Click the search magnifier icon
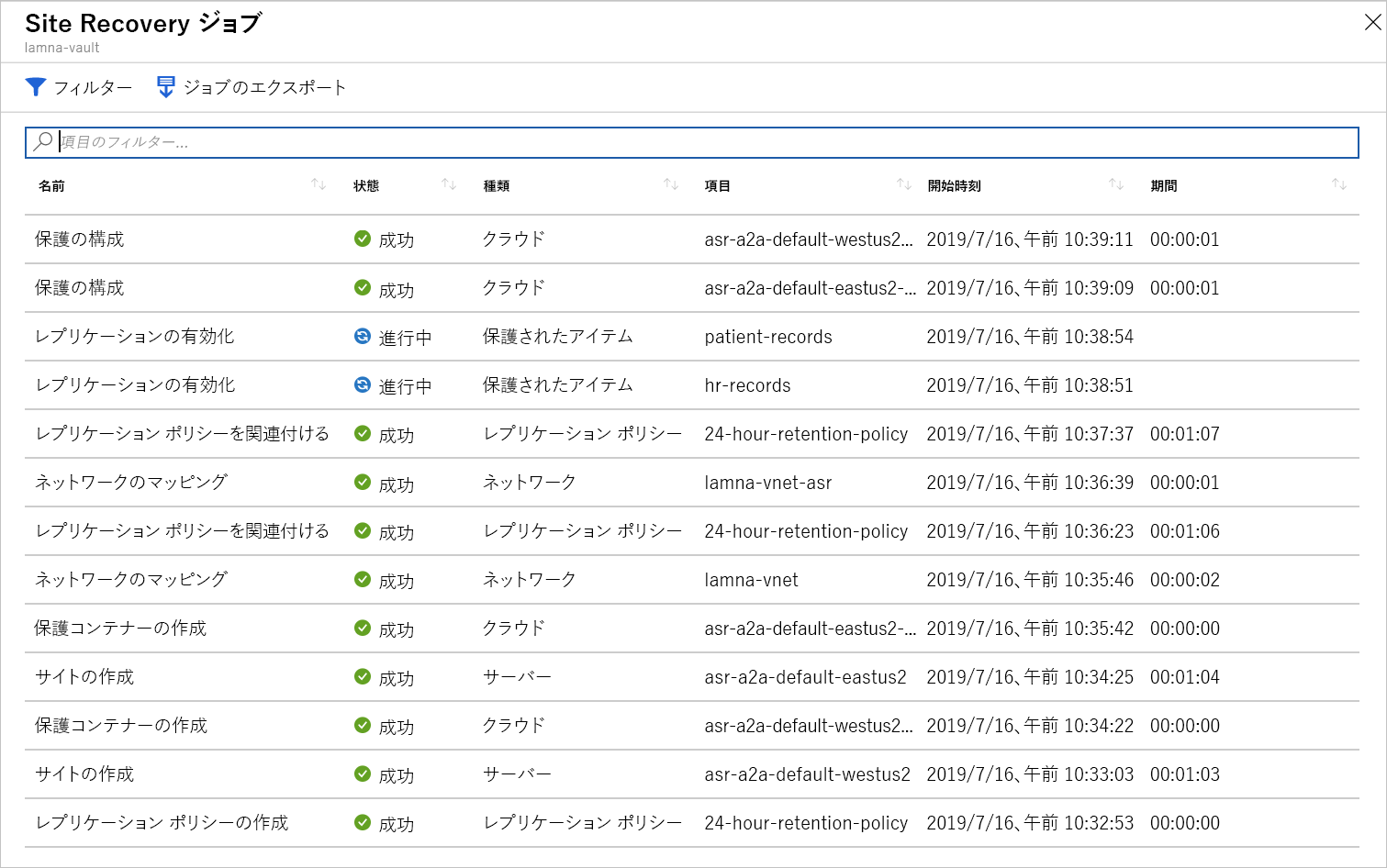Screen dimensions: 1387x868 point(43,141)
